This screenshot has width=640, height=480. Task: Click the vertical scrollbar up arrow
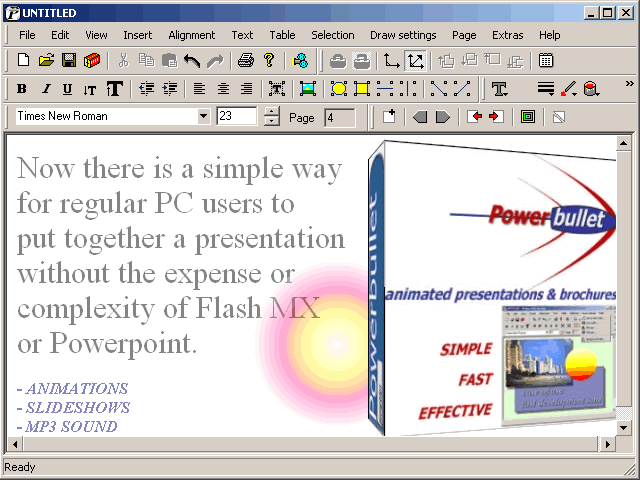(623, 143)
